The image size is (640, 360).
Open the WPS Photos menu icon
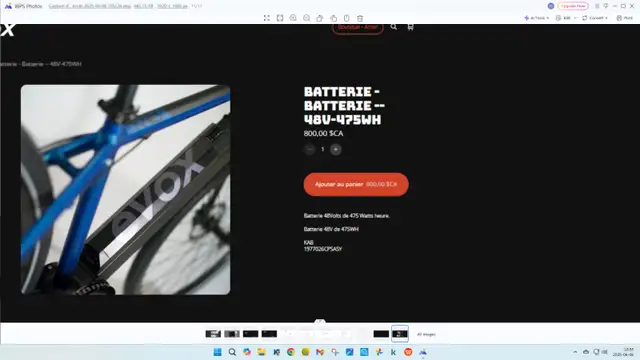[597, 6]
